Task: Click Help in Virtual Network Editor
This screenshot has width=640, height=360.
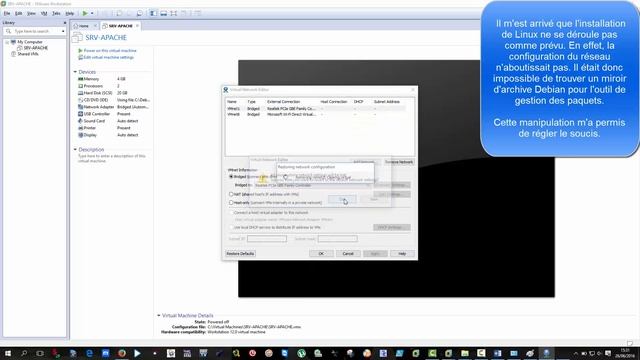Action: (x=402, y=253)
